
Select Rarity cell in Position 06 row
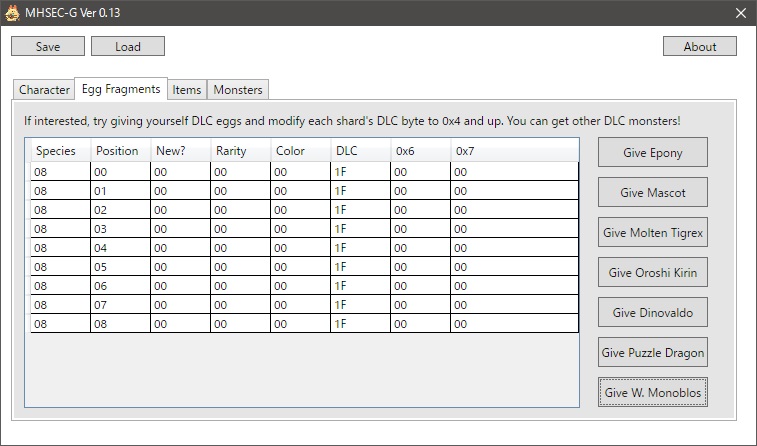tap(240, 286)
